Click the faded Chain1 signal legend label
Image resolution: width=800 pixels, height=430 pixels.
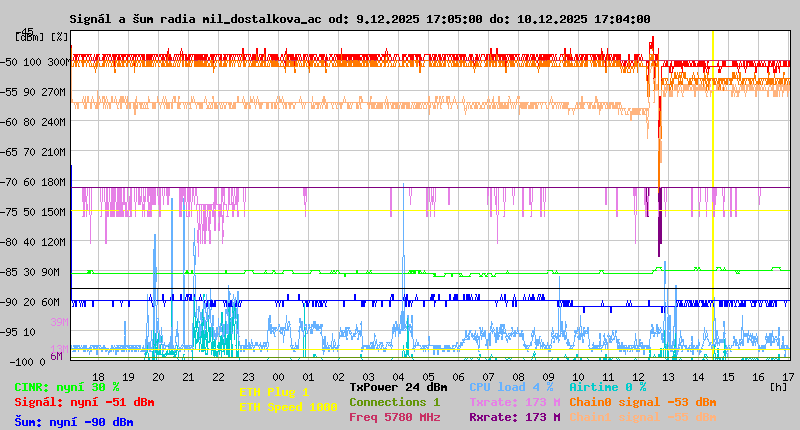[635, 417]
